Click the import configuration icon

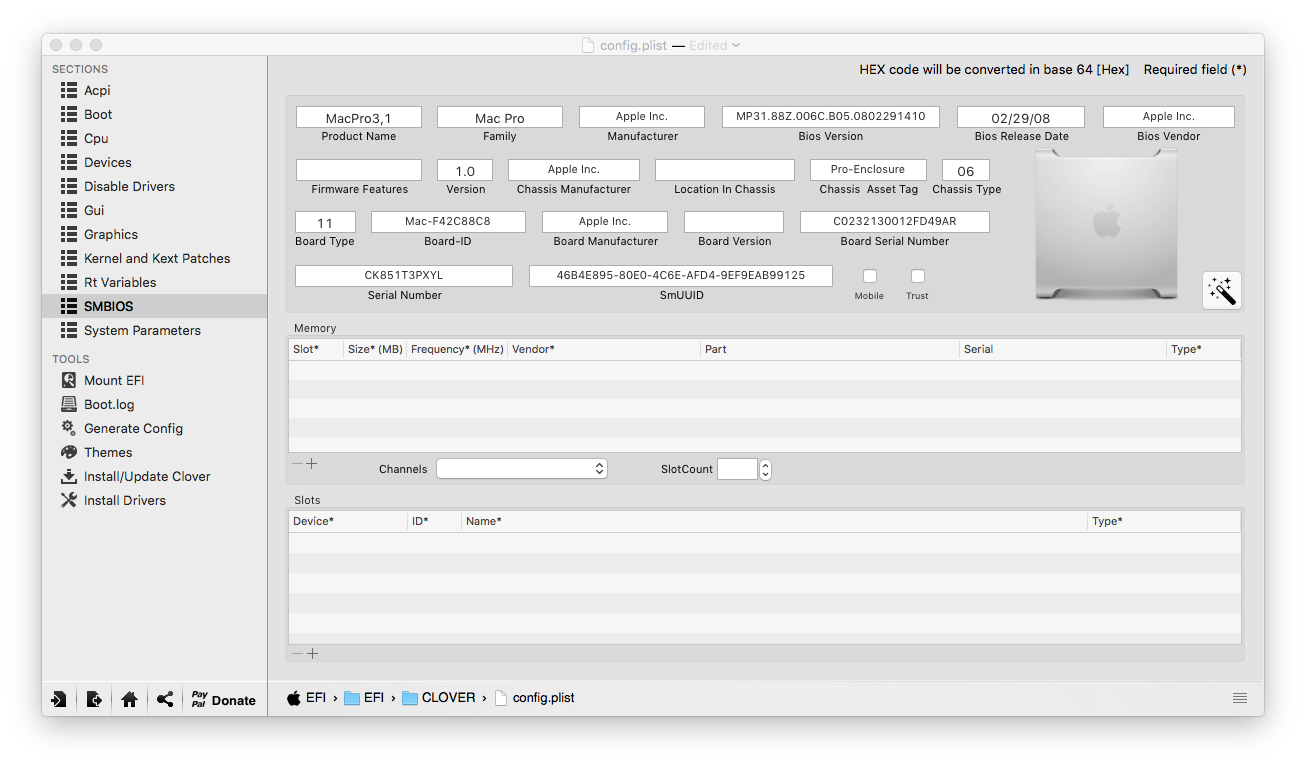click(59, 700)
